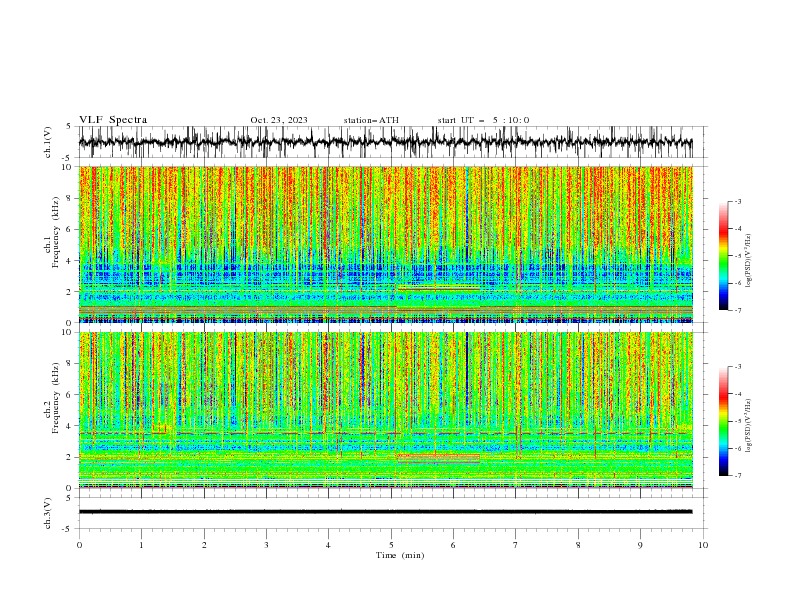Click the 'Time (min)' axis label
Screen dimensions: 792x612
[400, 555]
